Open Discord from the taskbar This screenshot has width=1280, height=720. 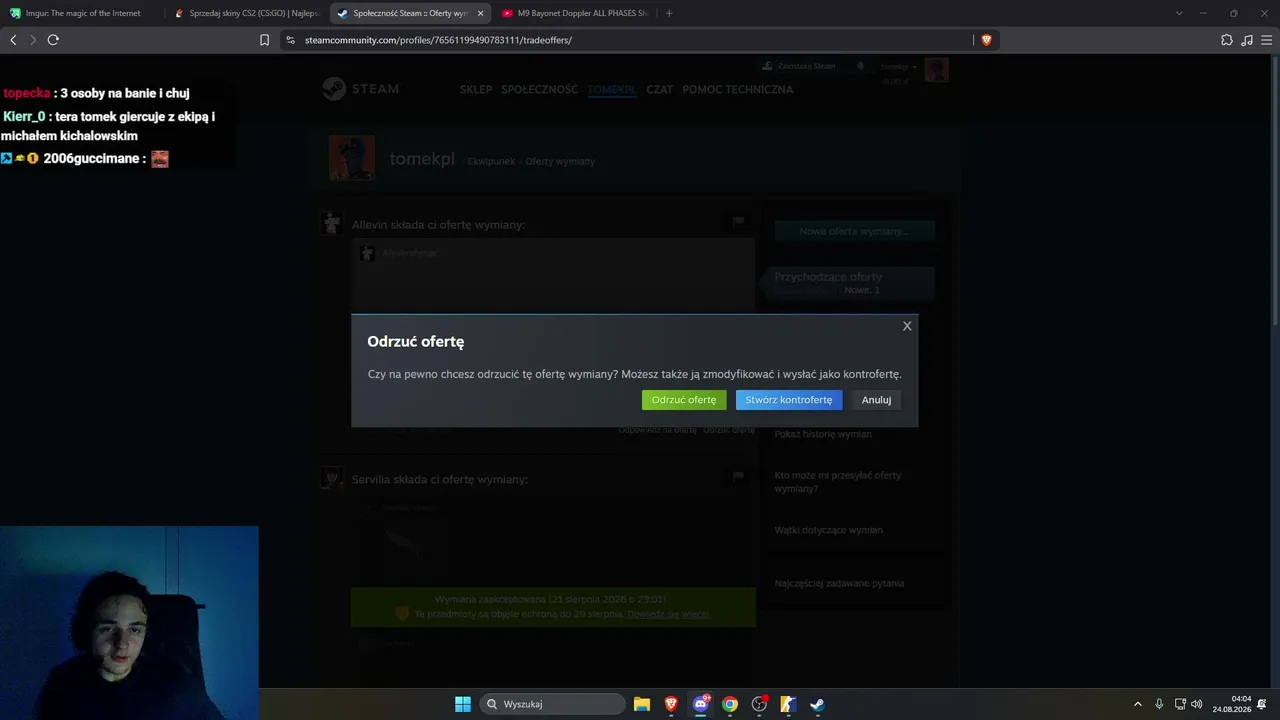click(x=701, y=704)
